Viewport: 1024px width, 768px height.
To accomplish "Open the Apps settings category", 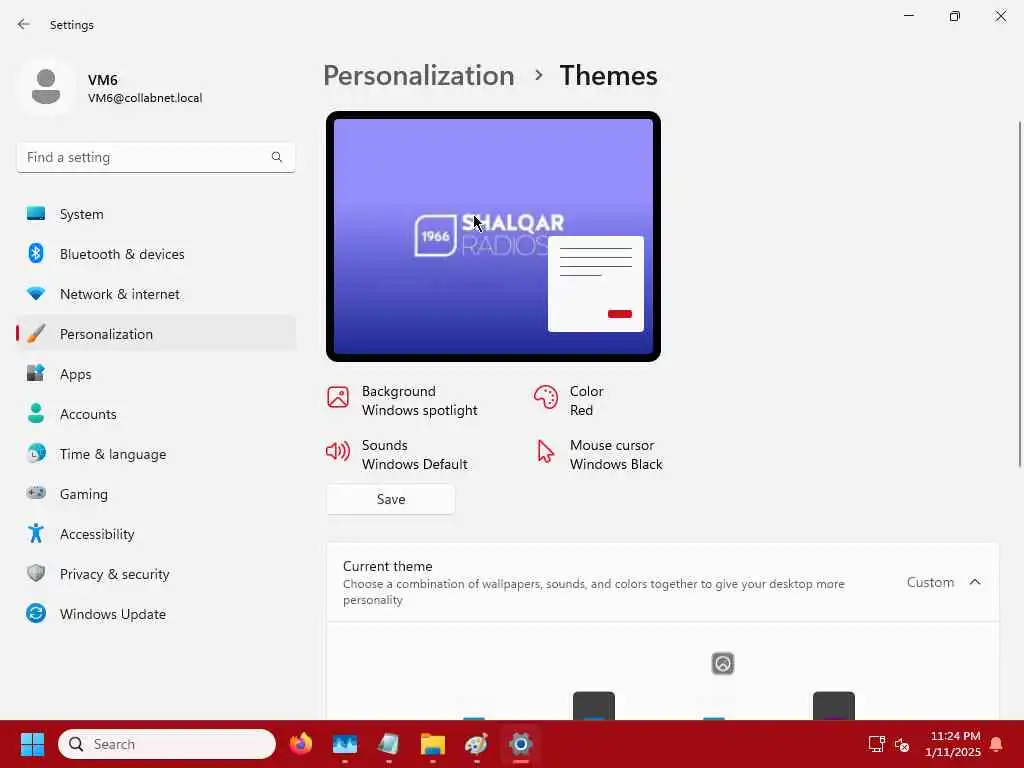I will [x=155, y=374].
